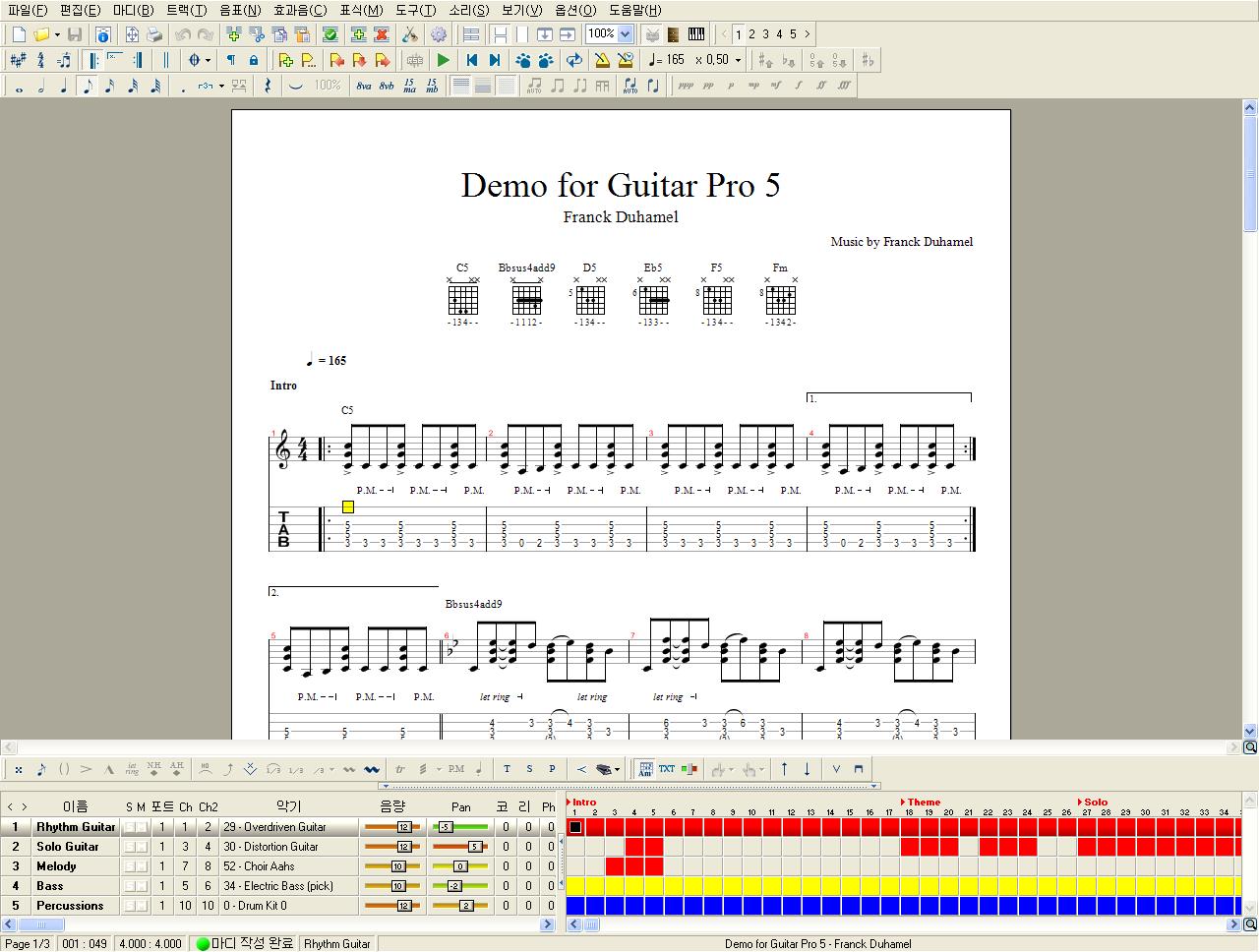
Task: Open the amp effects dropdown arrow
Action: click(619, 769)
